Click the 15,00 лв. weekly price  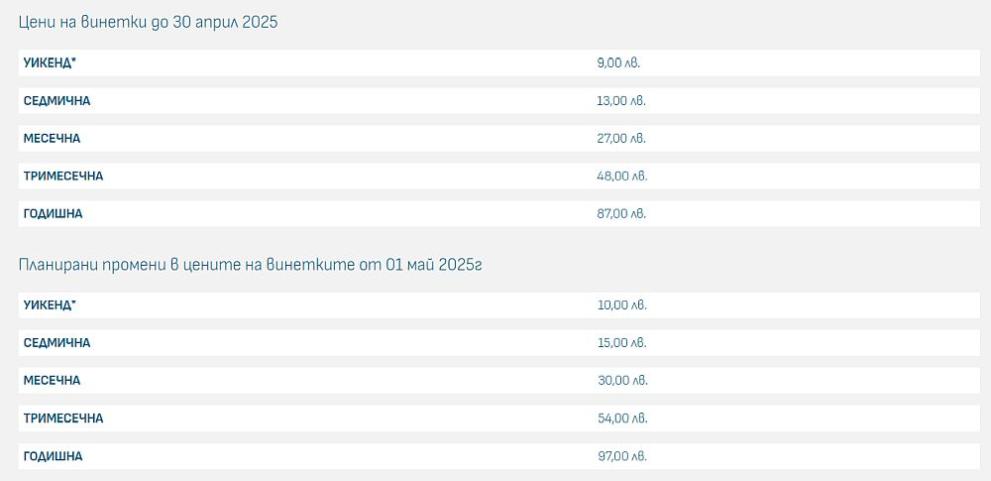622,343
